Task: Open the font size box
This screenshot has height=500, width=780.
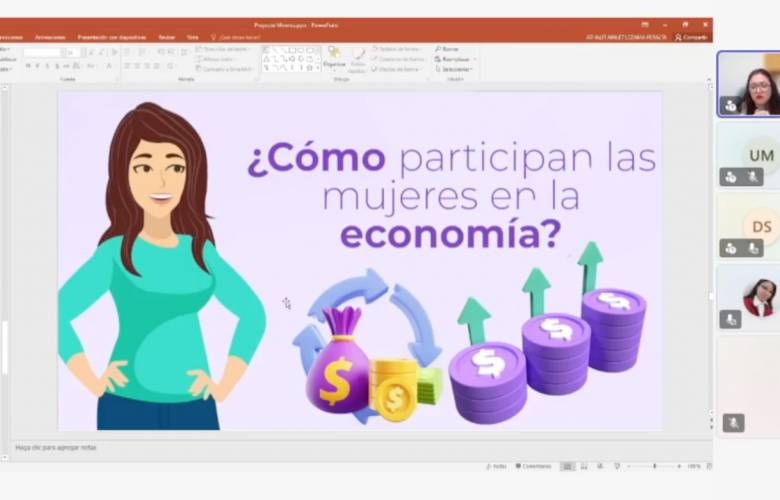Action: 71,52
